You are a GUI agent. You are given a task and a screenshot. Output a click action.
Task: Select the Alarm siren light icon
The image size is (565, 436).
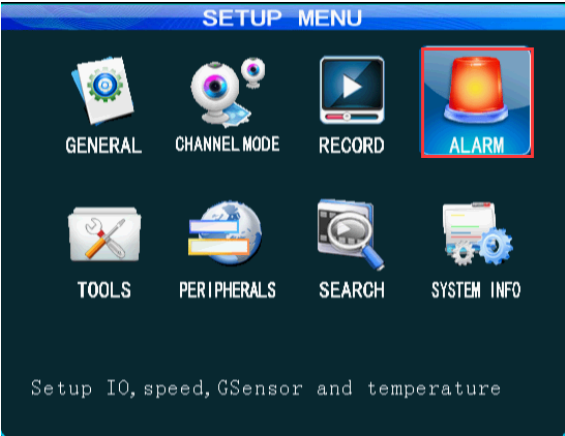[x=475, y=90]
